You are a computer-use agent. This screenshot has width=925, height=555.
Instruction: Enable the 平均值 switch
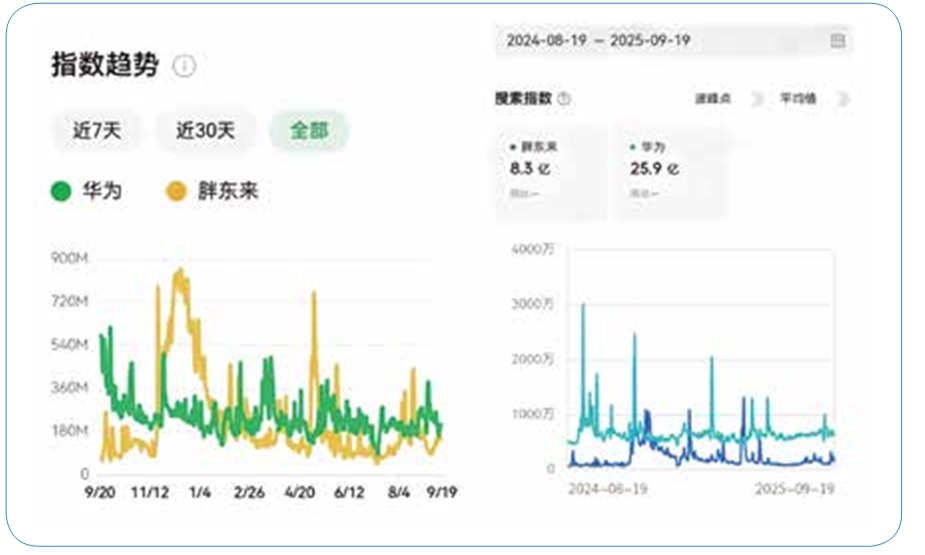pos(841,98)
